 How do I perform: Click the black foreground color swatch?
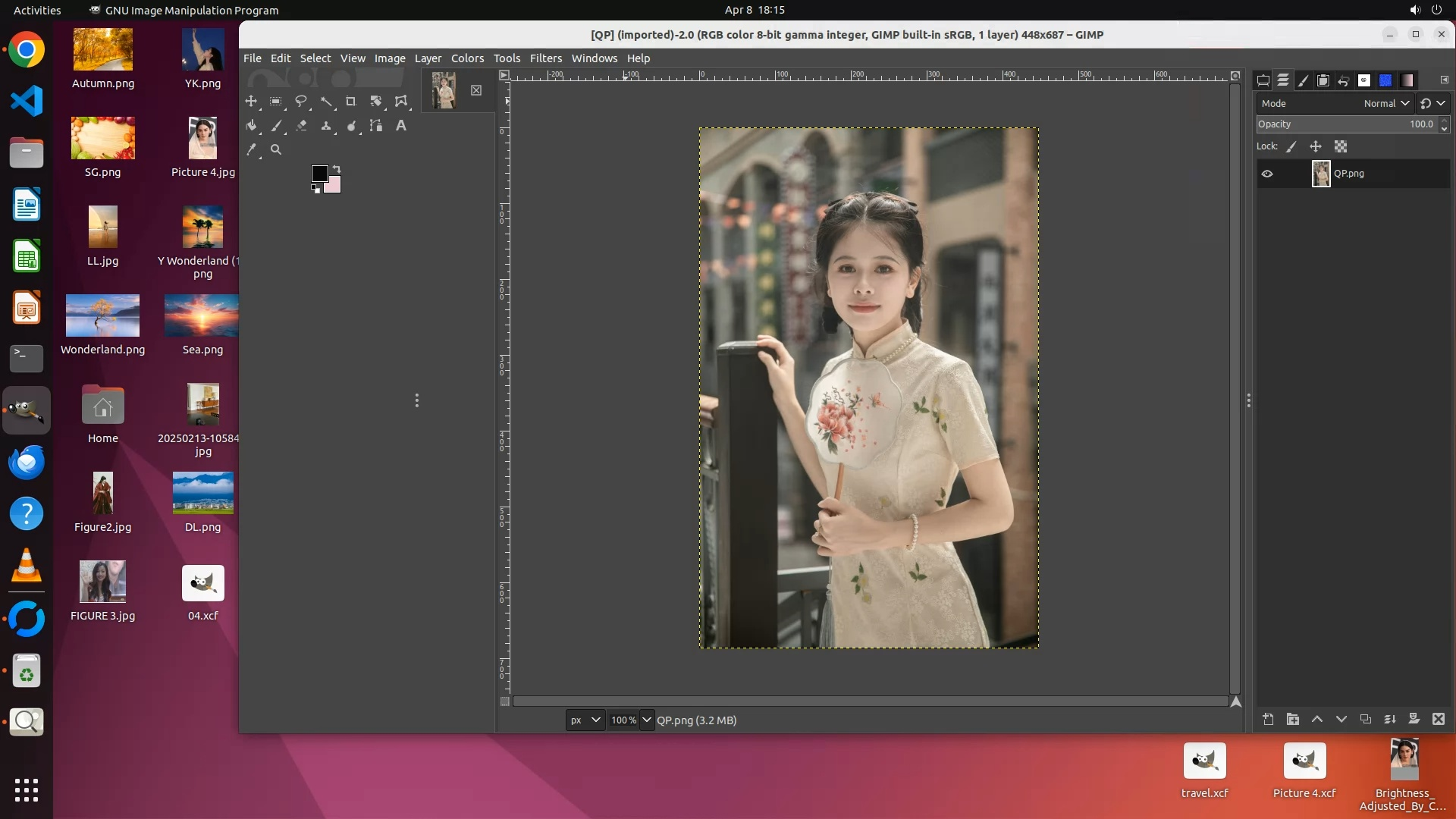319,174
